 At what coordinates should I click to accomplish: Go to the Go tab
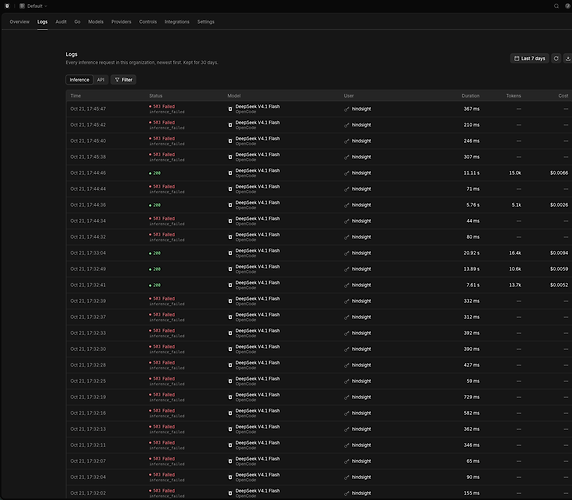(x=77, y=22)
